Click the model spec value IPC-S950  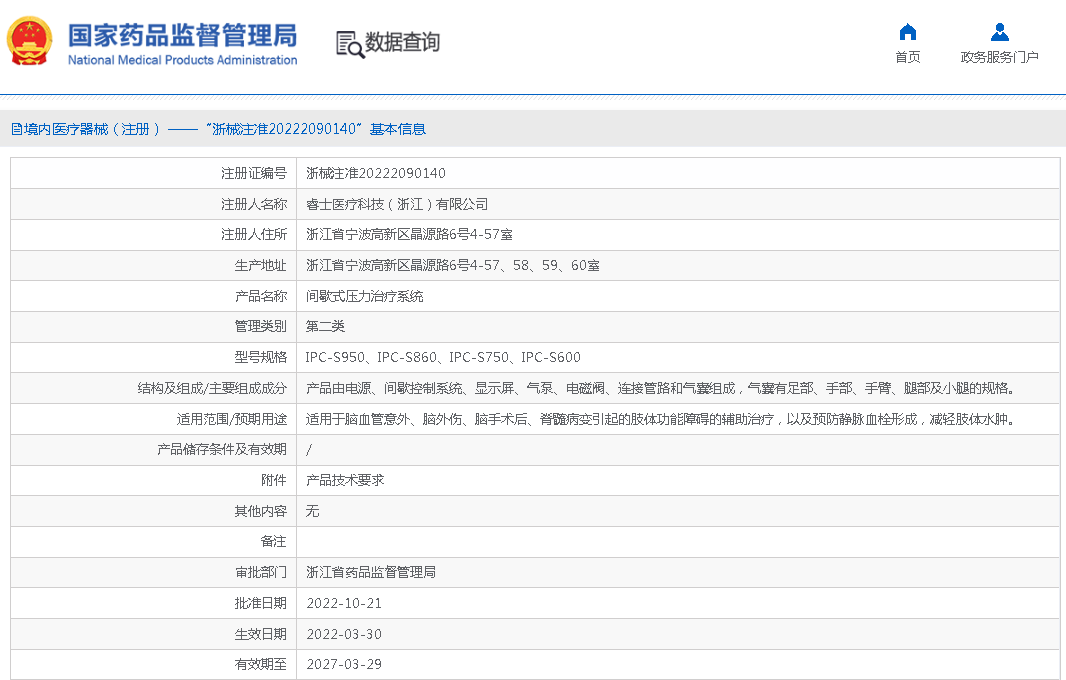click(336, 357)
